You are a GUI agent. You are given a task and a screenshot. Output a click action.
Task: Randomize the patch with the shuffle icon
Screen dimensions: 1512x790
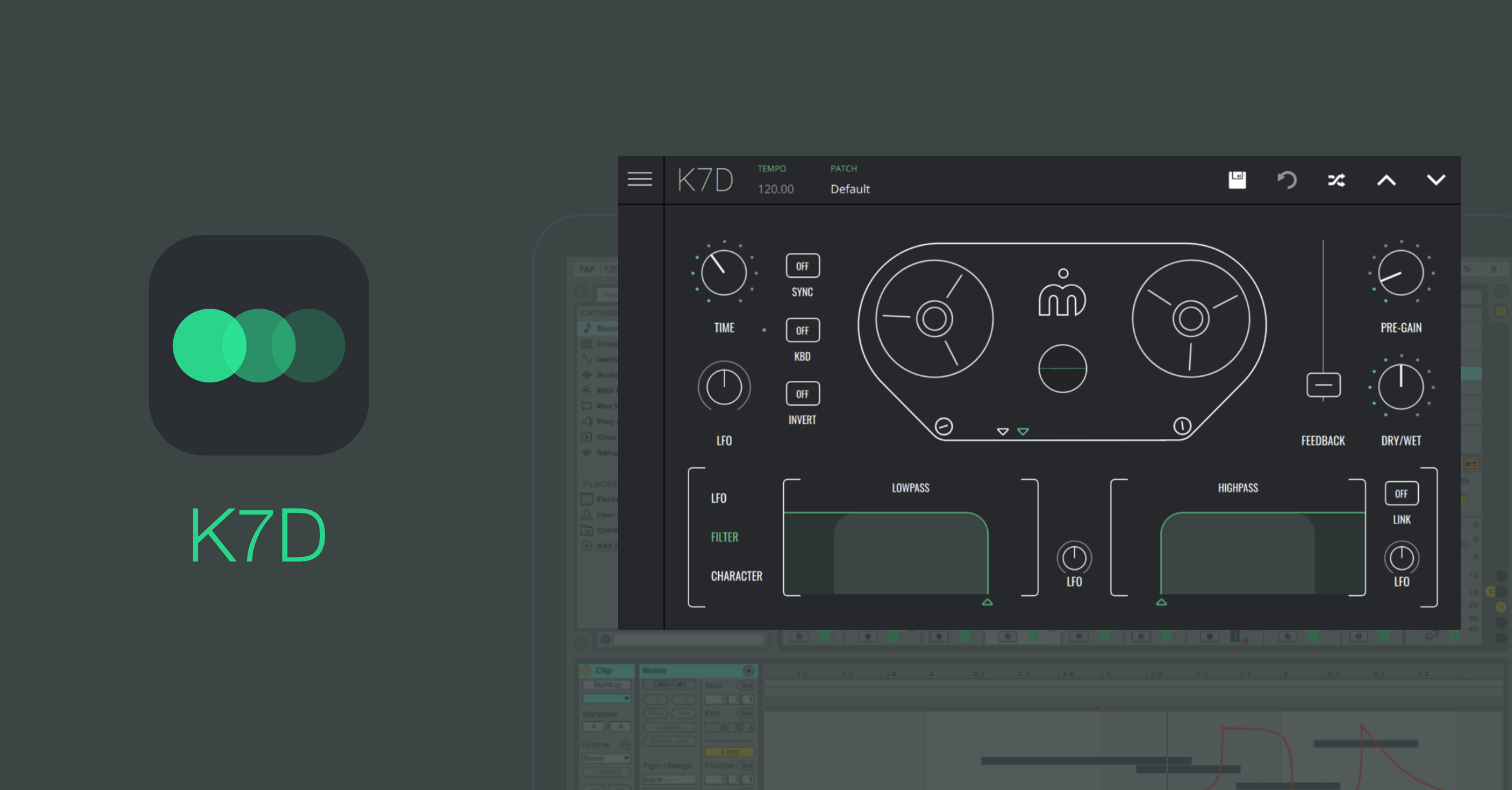[x=1337, y=181]
